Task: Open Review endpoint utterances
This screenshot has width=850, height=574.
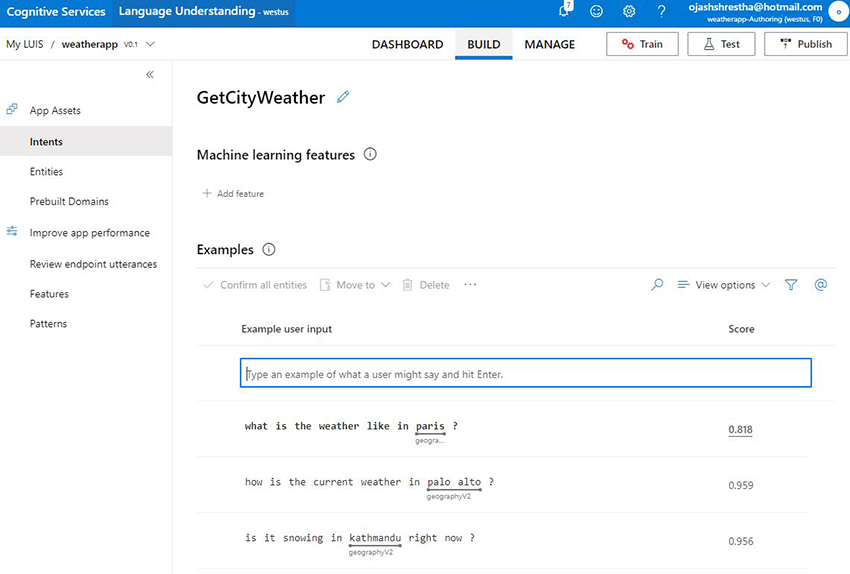Action: (x=93, y=264)
